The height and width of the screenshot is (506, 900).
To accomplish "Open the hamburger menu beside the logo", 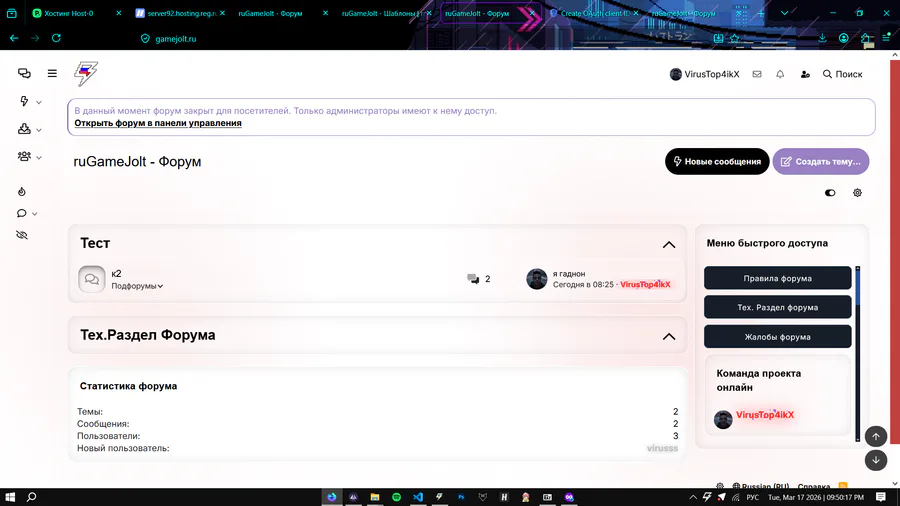I will 52,73.
